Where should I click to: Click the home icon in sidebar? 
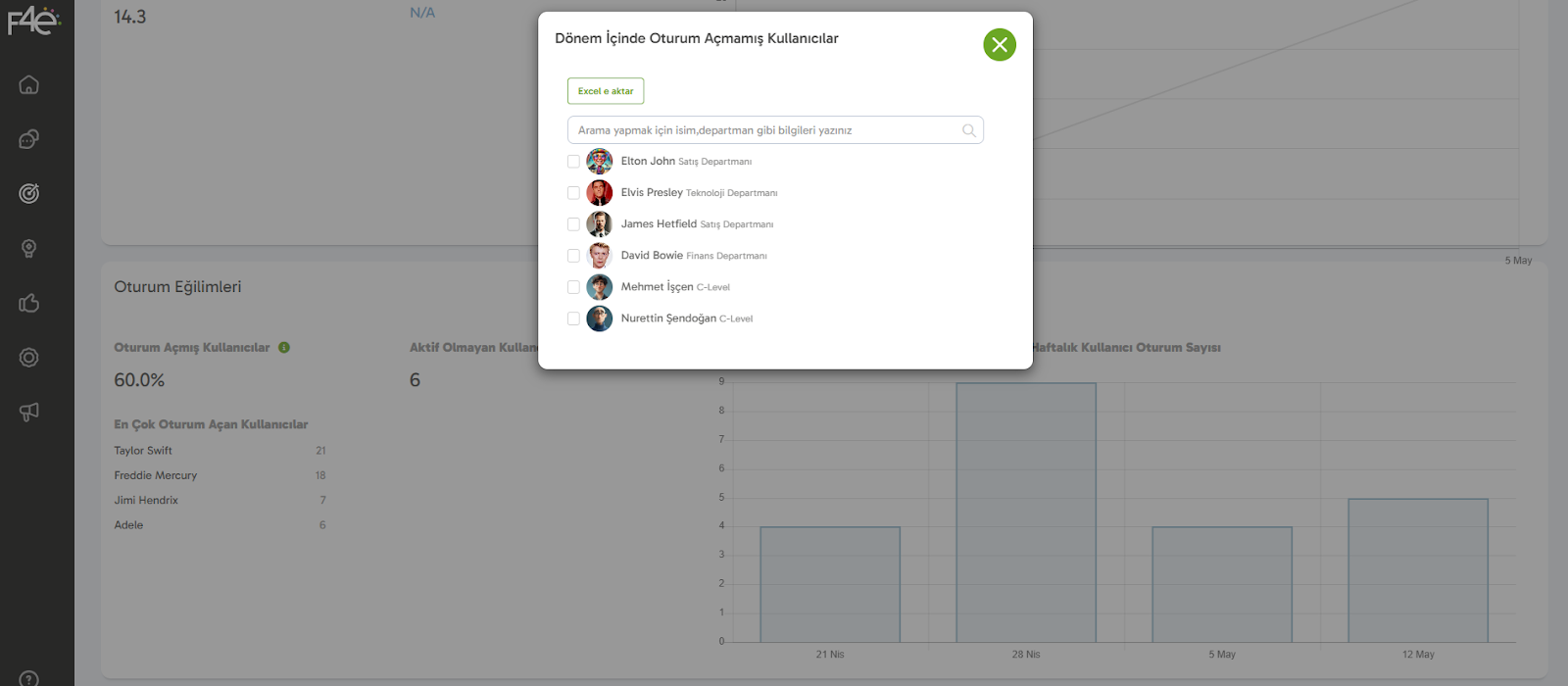29,85
